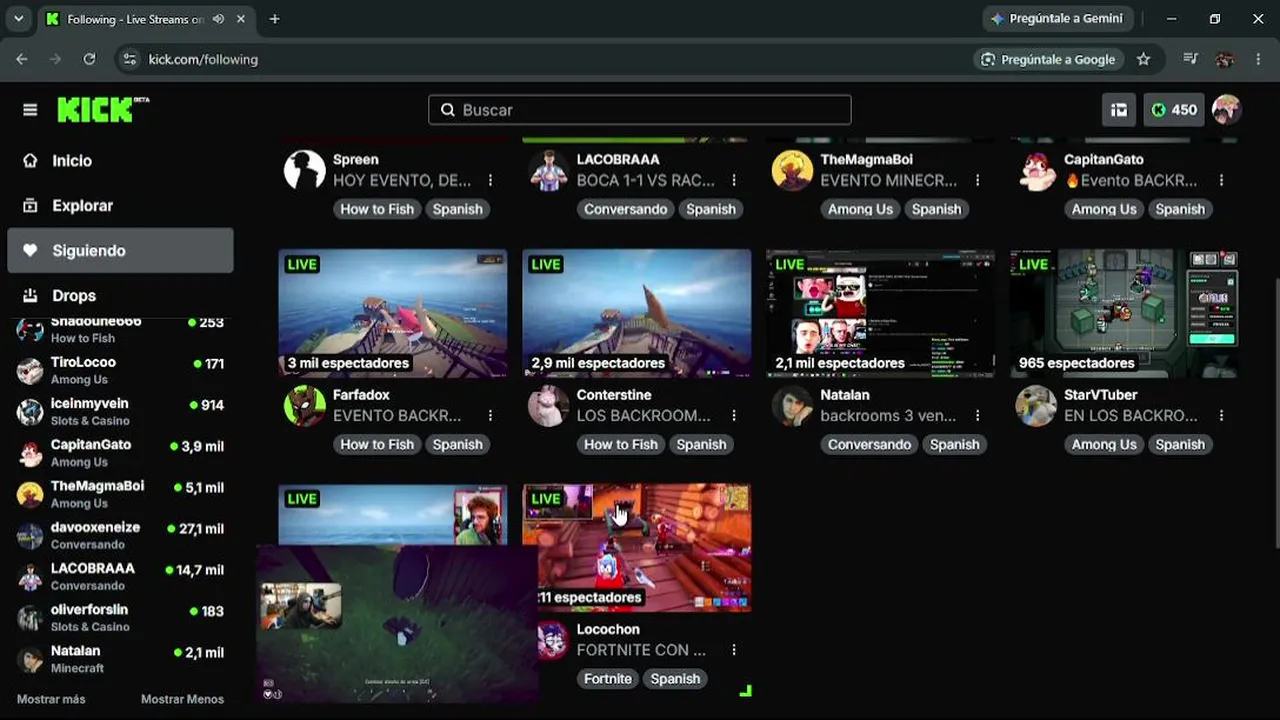
Task: Open options menu for CapitanGato stream card
Action: coord(1221,181)
